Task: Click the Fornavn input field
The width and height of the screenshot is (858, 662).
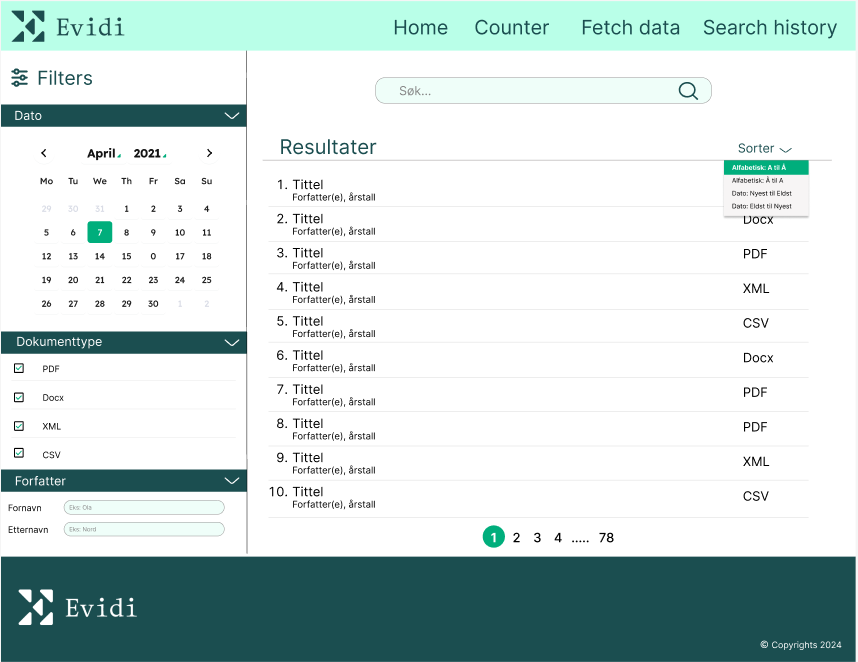Action: (144, 508)
